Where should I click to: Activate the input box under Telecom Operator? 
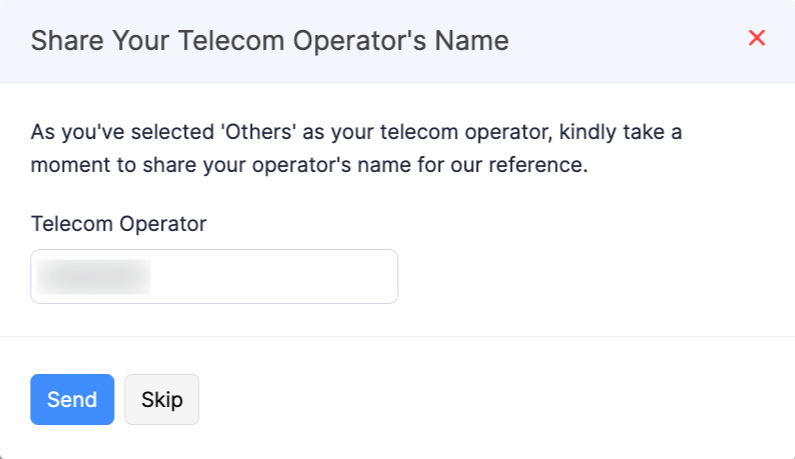tap(214, 276)
